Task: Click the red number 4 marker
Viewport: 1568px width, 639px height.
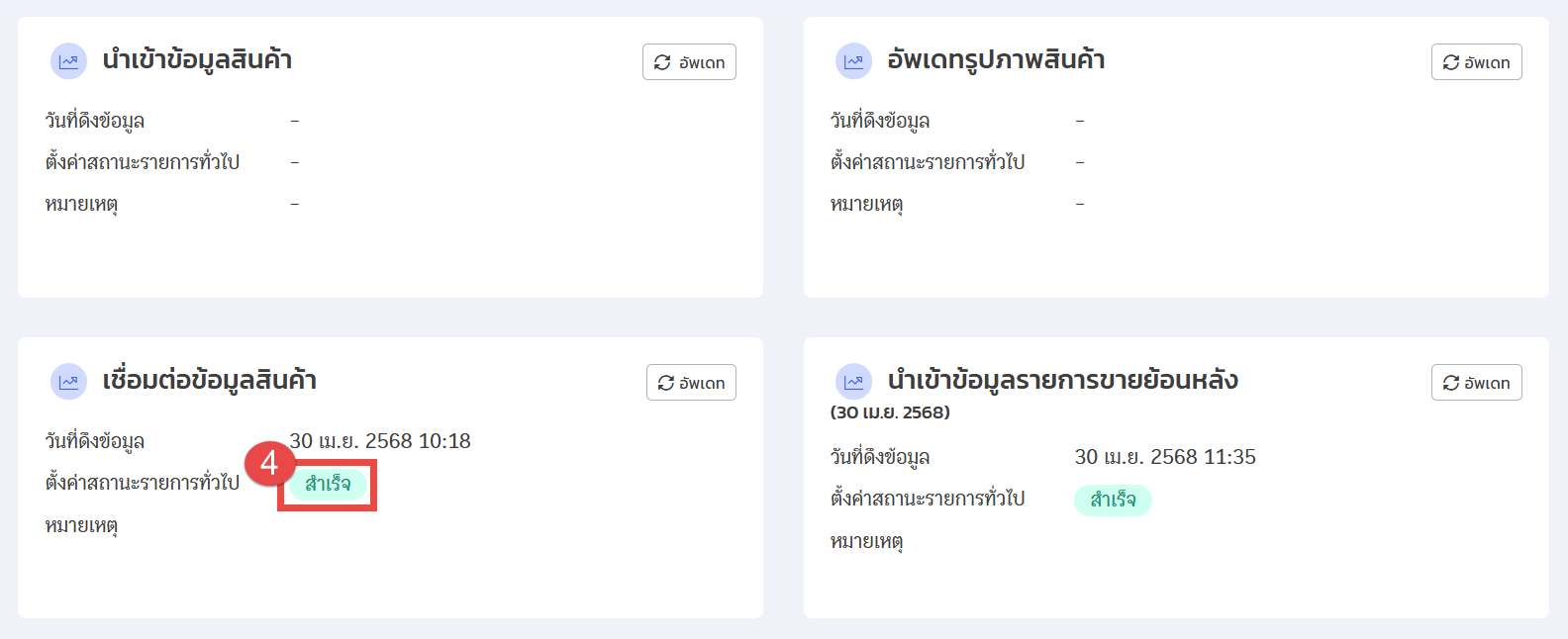Action: pyautogui.click(x=268, y=463)
